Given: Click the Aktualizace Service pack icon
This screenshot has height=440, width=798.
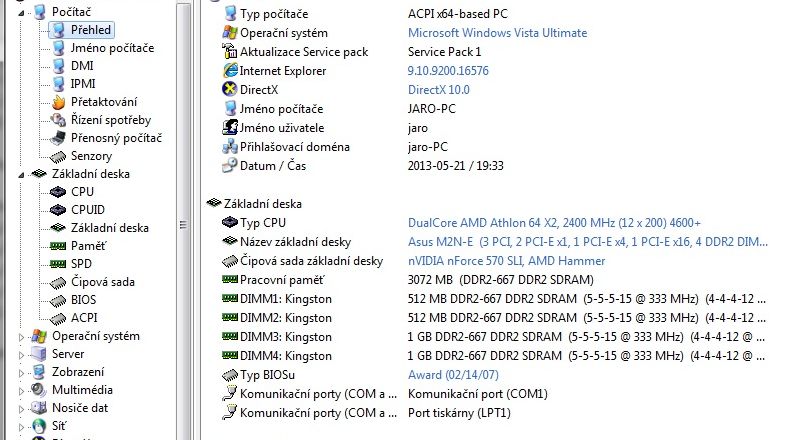Looking at the screenshot, I should (230, 51).
